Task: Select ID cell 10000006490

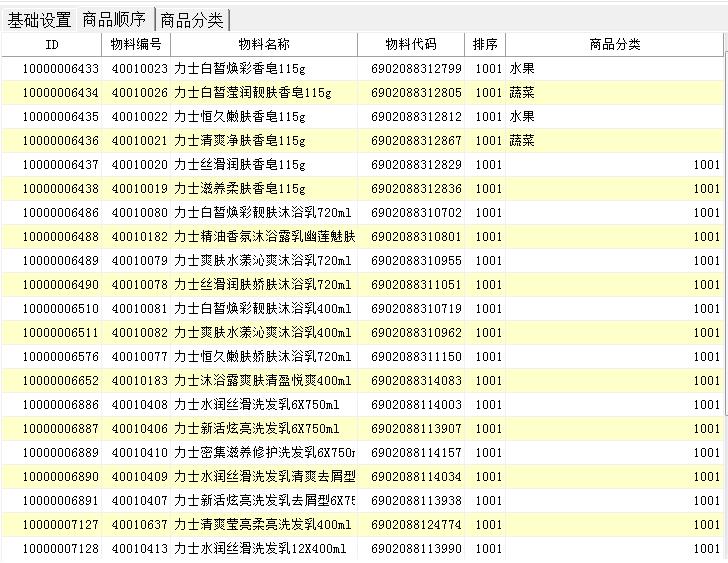Action: (x=61, y=285)
